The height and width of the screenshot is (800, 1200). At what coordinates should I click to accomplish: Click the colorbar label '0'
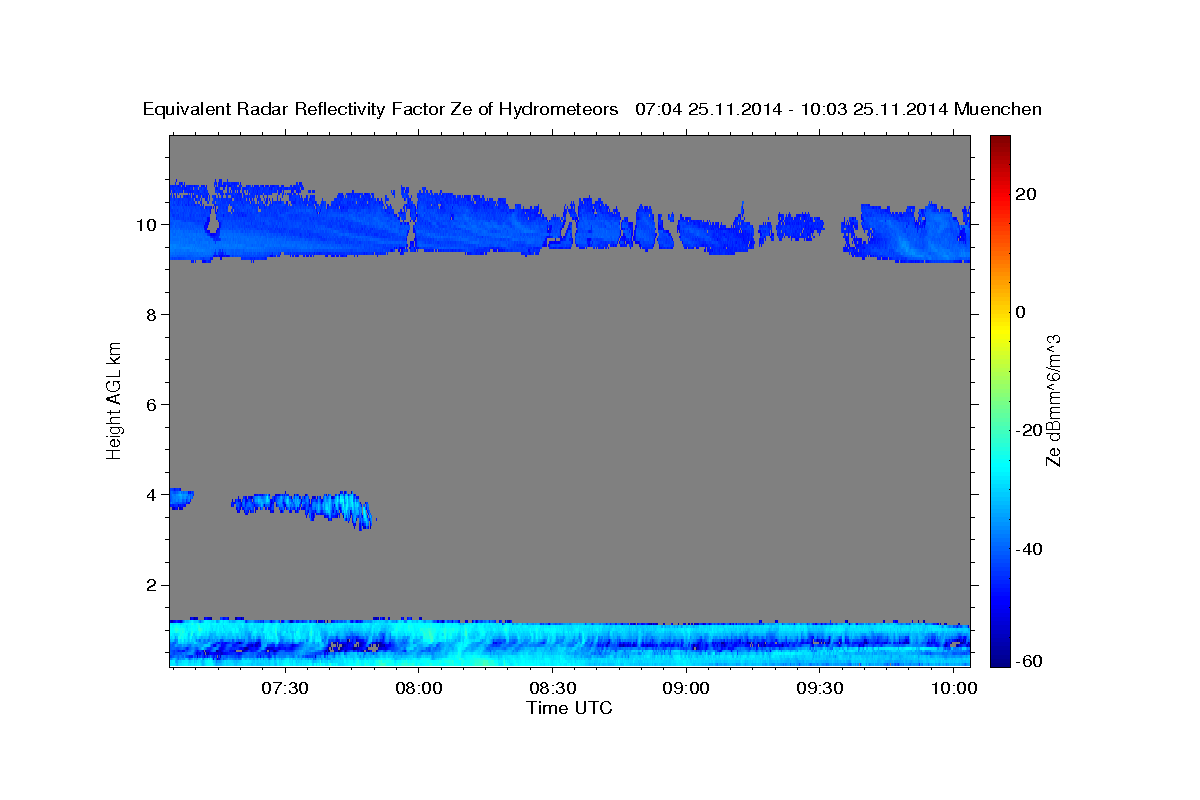(1020, 312)
